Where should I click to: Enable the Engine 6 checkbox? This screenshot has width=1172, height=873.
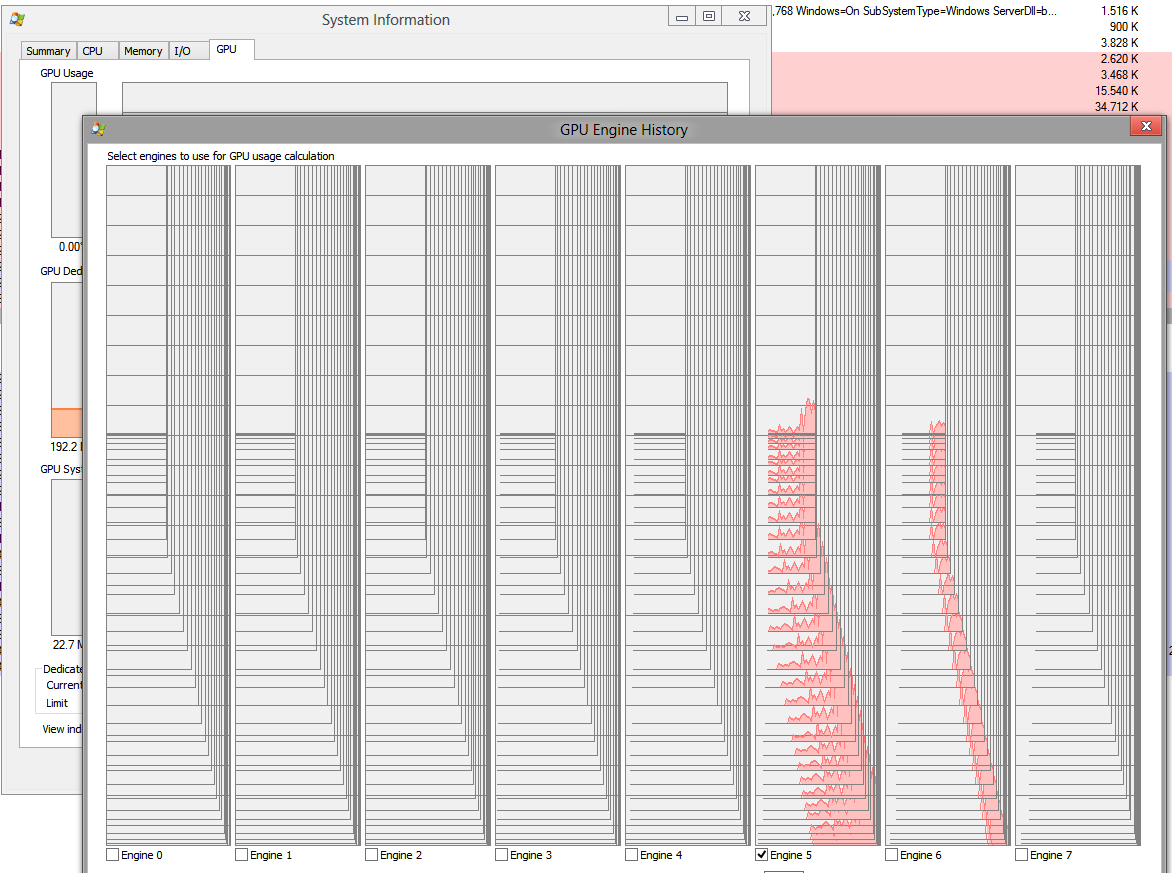tap(891, 855)
